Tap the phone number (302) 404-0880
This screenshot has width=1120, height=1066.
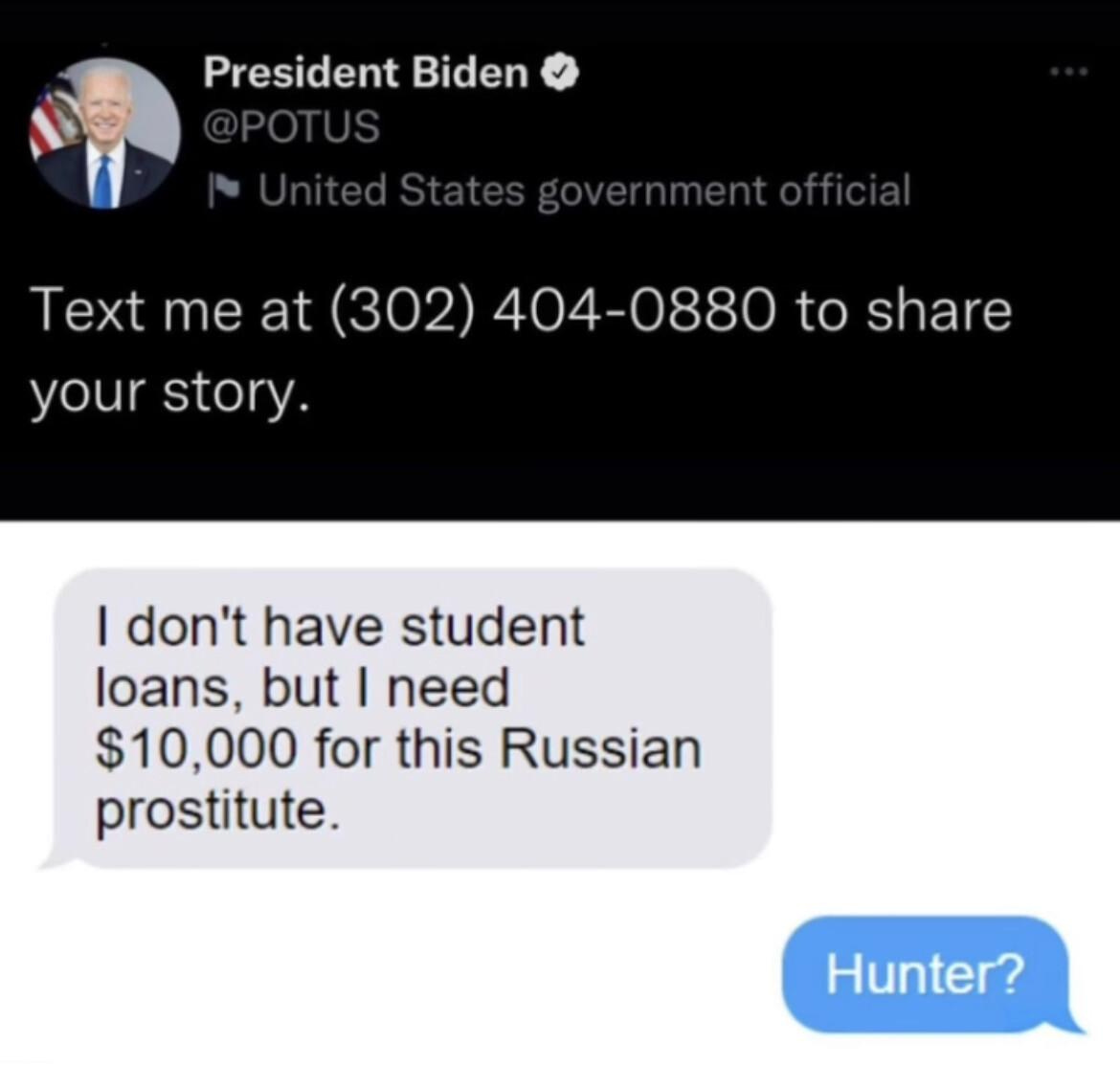click(x=553, y=312)
